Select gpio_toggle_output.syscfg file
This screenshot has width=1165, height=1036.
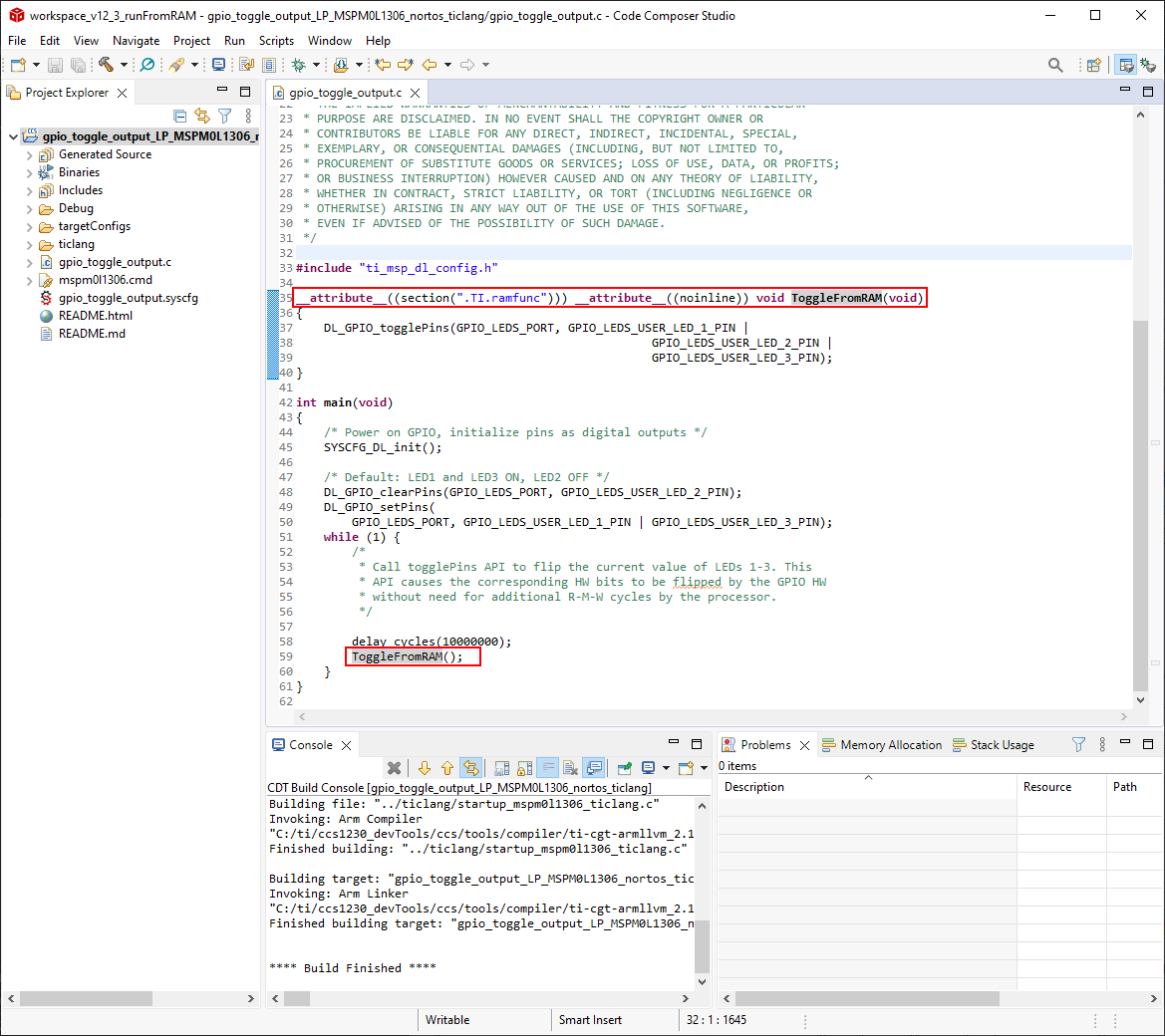coord(128,298)
